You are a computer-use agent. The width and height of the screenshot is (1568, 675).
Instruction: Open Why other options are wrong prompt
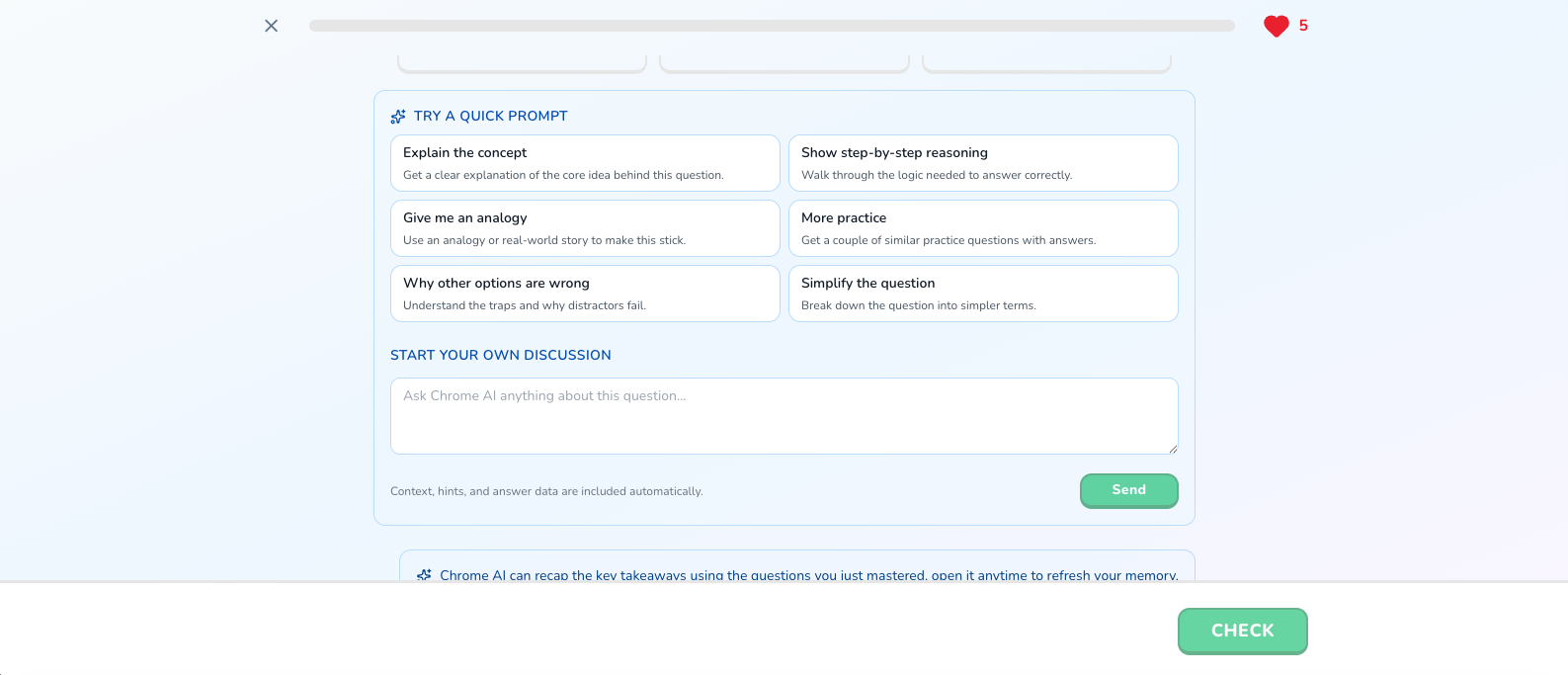(x=585, y=294)
